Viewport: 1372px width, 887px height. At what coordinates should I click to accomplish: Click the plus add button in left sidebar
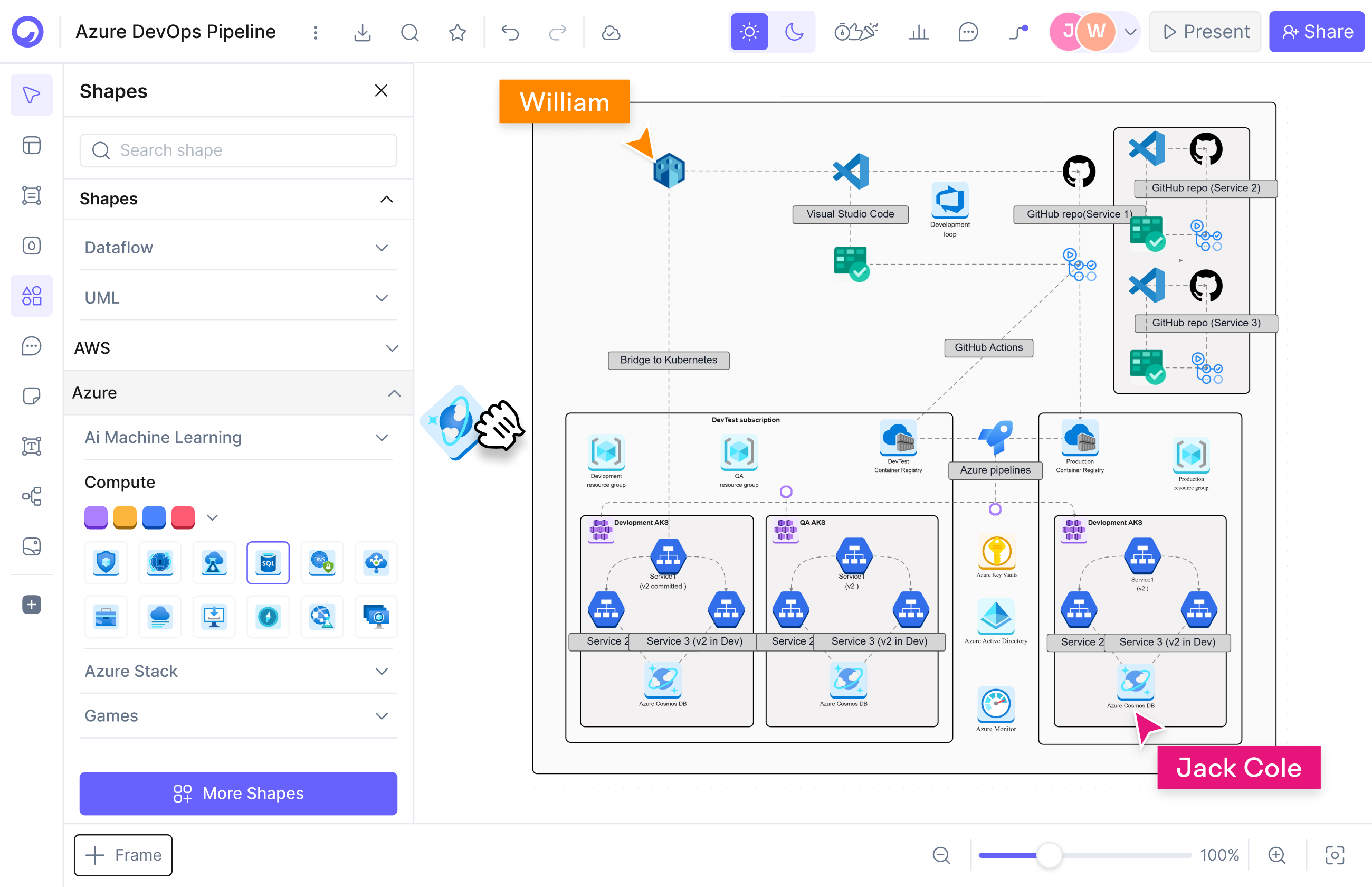32,604
